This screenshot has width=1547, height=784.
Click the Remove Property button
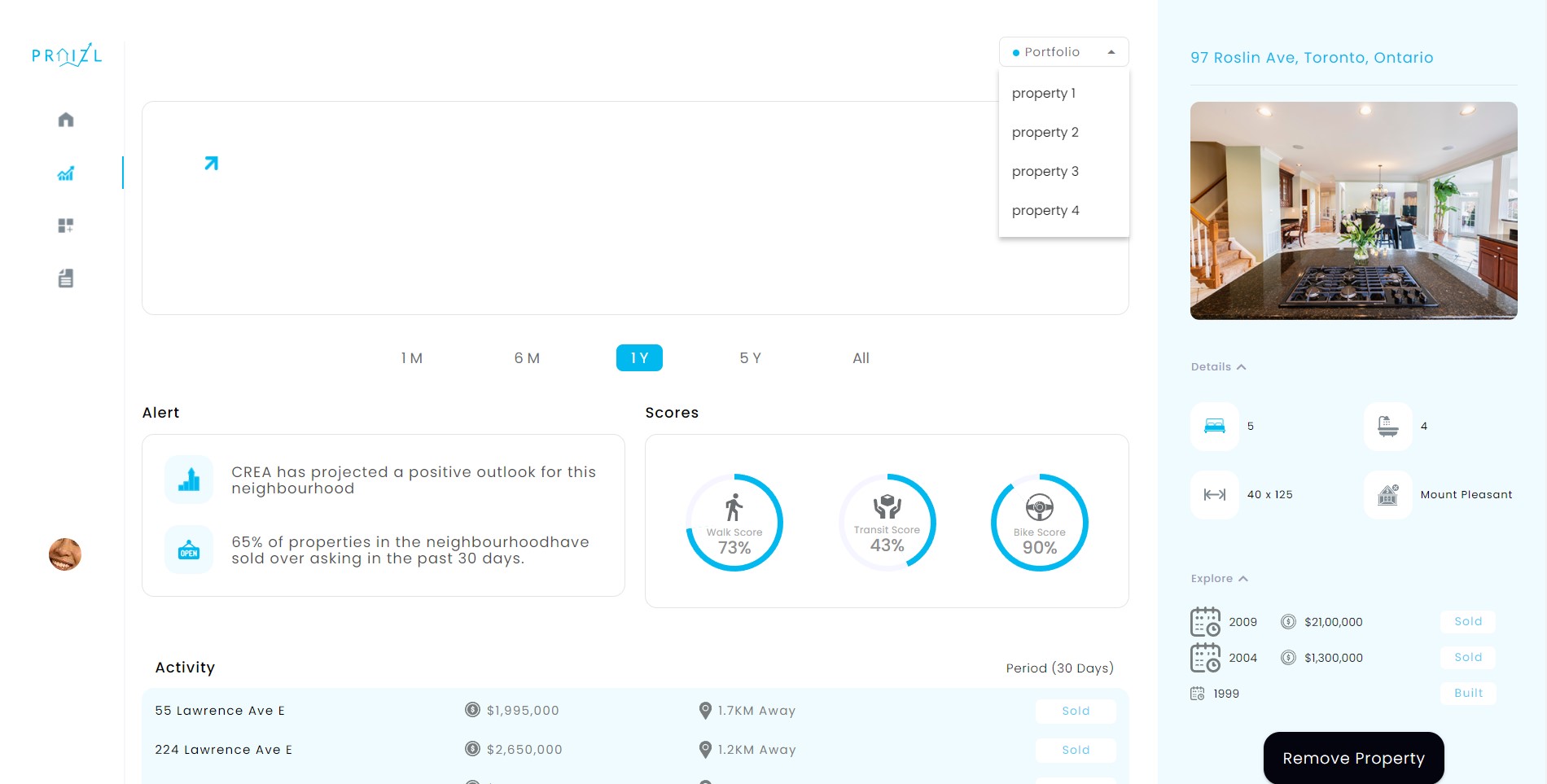1352,758
